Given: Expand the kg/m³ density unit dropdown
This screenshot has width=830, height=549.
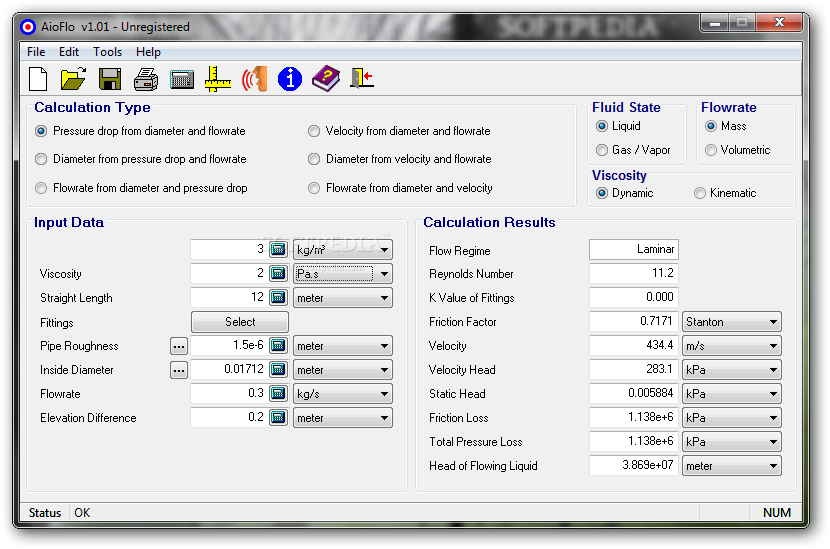Looking at the screenshot, I should 343,249.
